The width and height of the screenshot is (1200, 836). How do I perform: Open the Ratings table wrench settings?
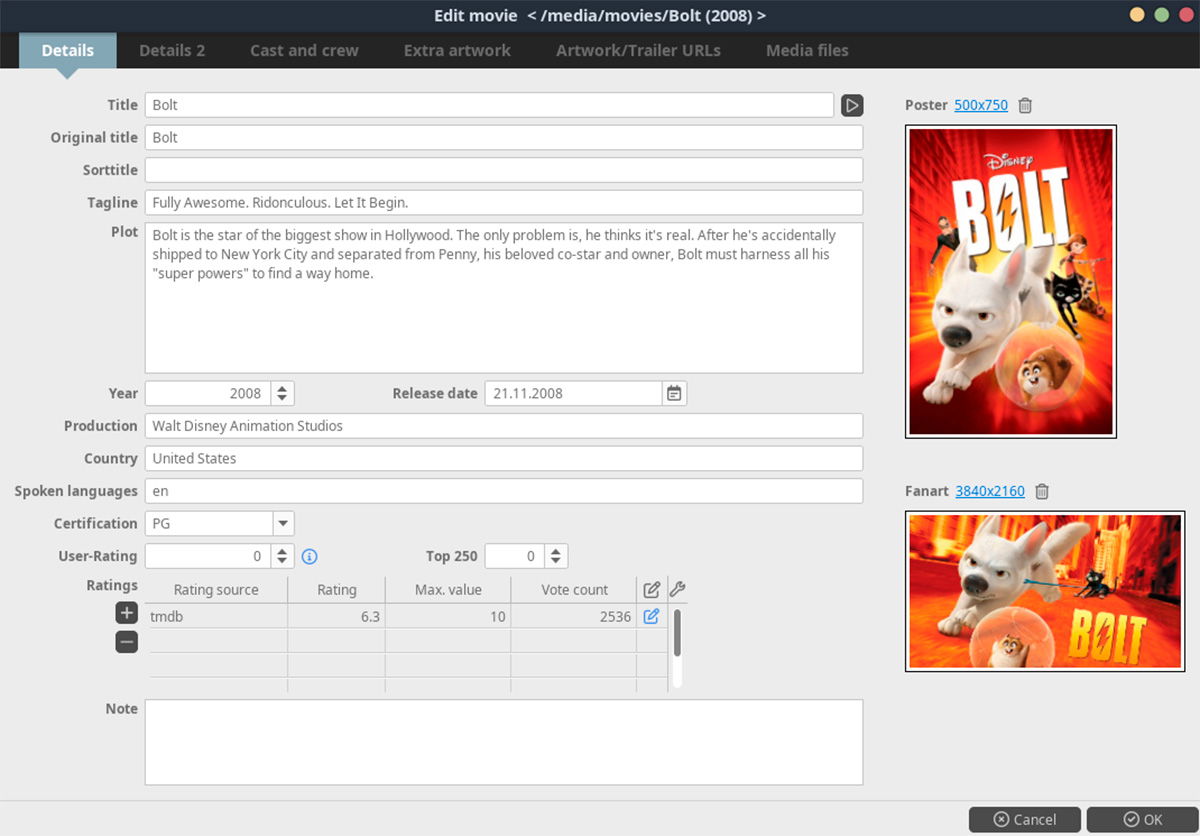(677, 589)
